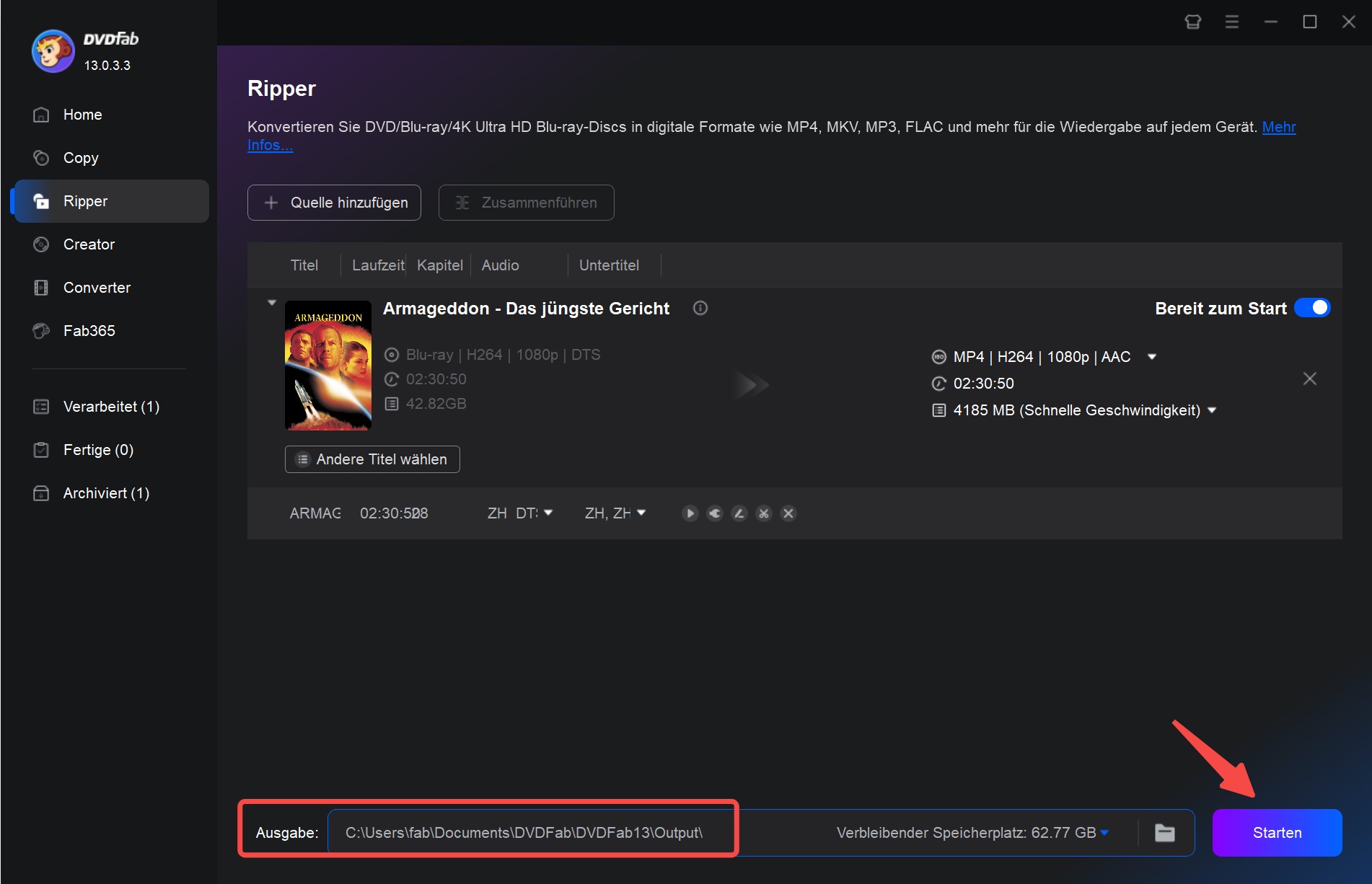Toggle the Bereit zum Start switch
The width and height of the screenshot is (1372, 884).
1312,308
